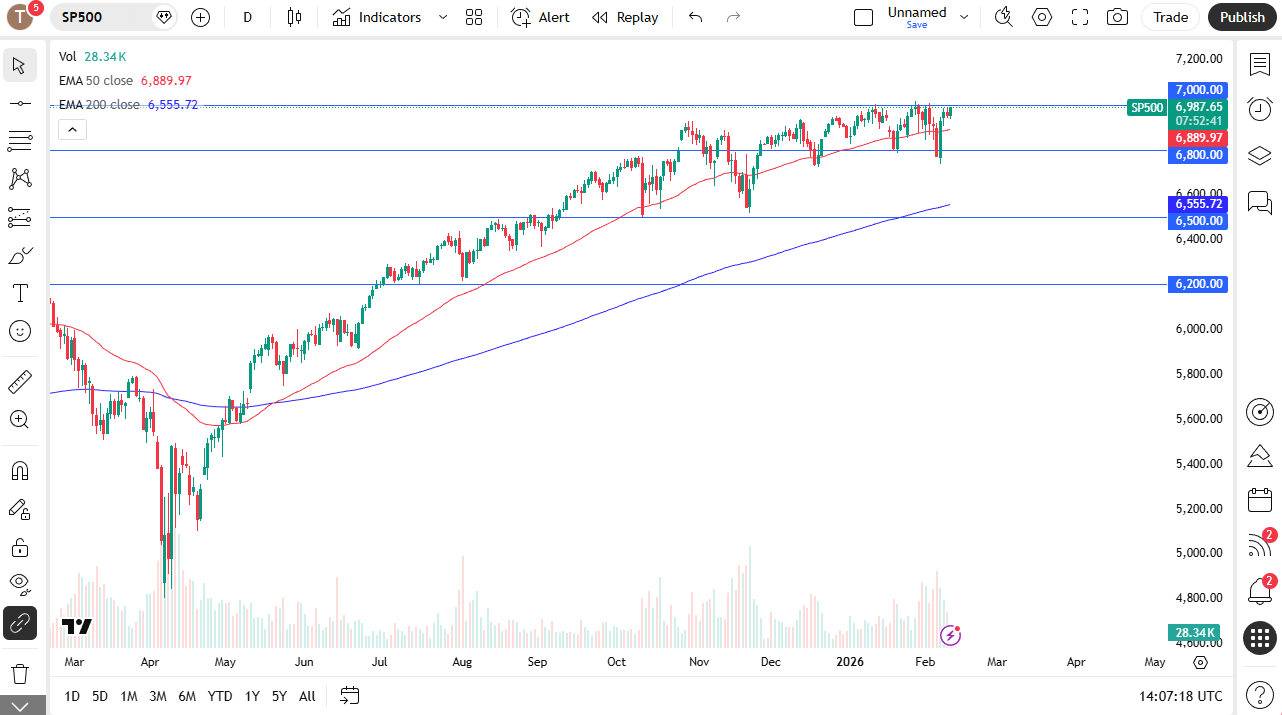This screenshot has height=715, width=1282.
Task: Open time zone menu at 14:07:18 UTC
Action: [x=1180, y=696]
